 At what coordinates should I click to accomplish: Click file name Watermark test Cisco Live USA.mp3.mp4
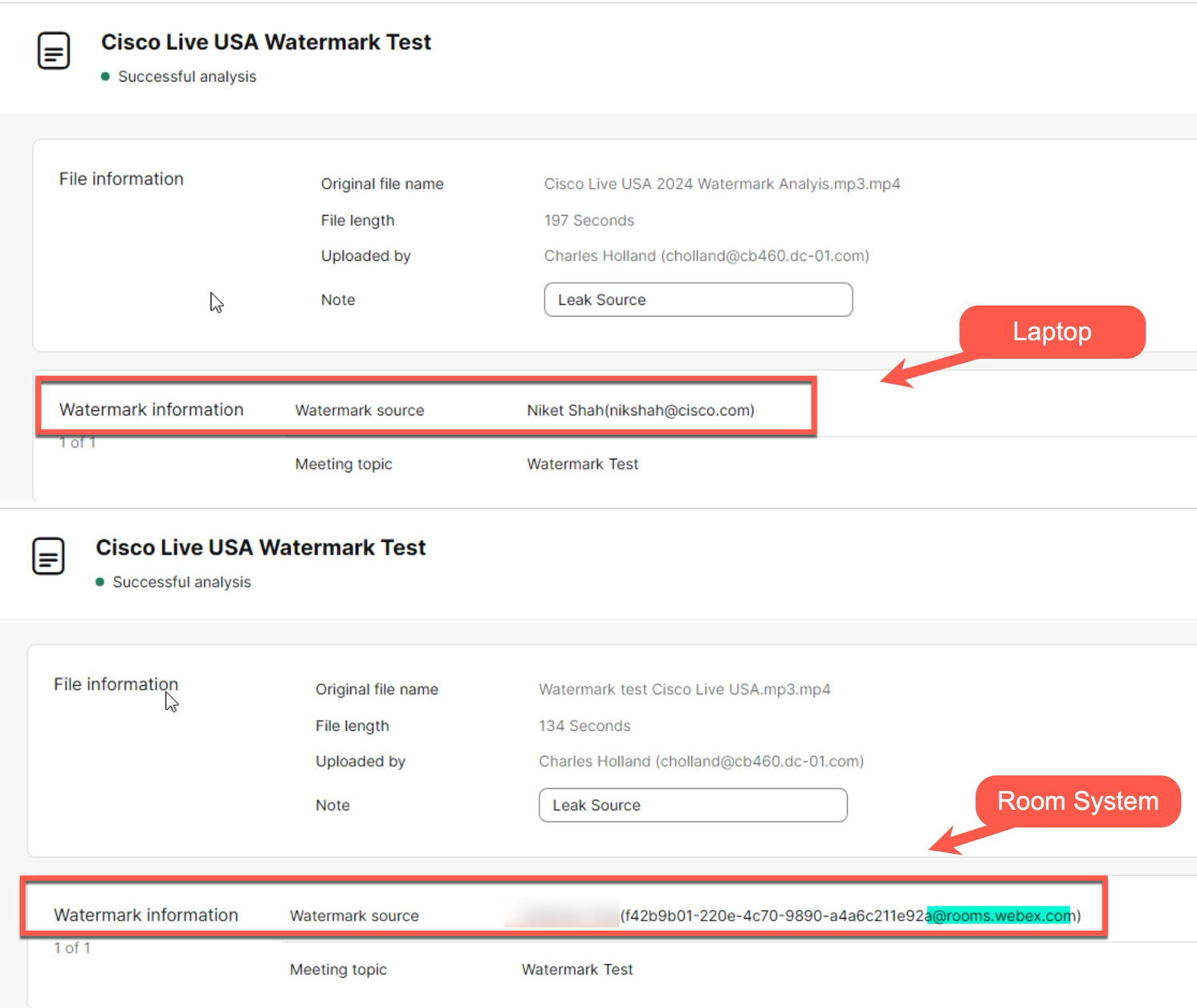pos(684,689)
